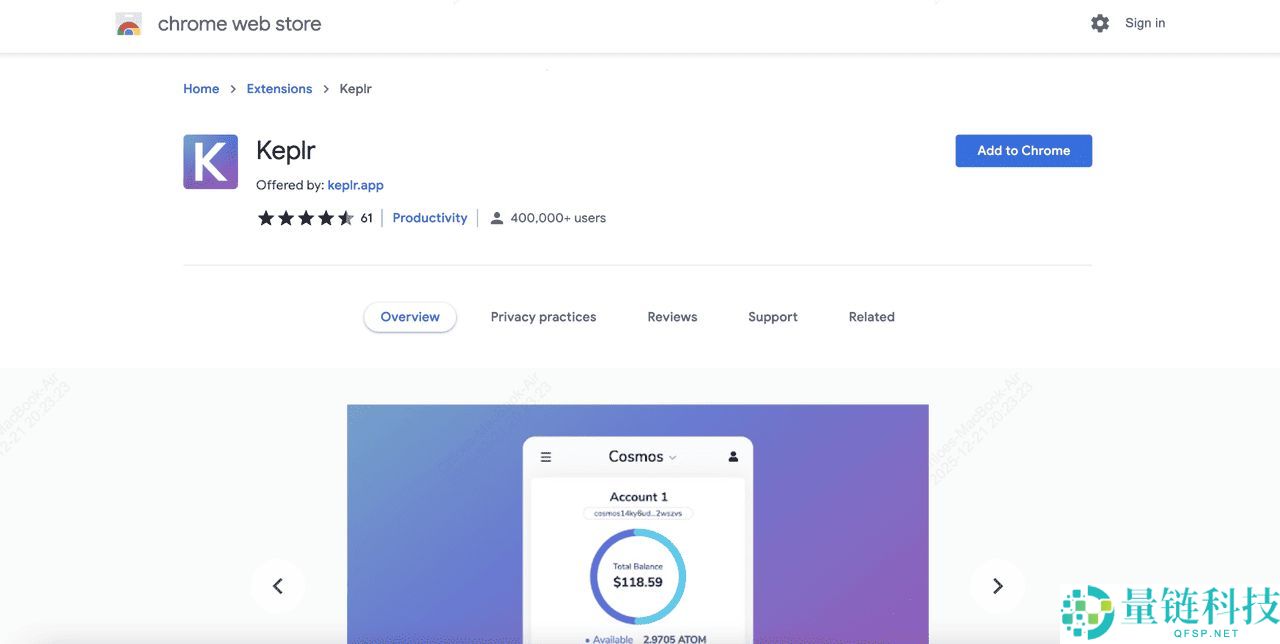1280x644 pixels.
Task: Go to Extensions breadcrumb link
Action: coord(280,89)
